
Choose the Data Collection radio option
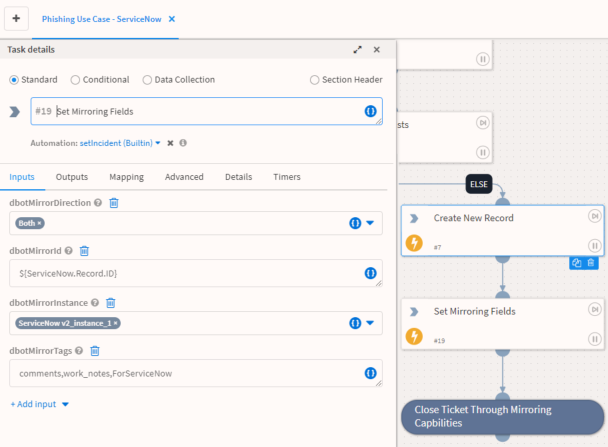148,80
